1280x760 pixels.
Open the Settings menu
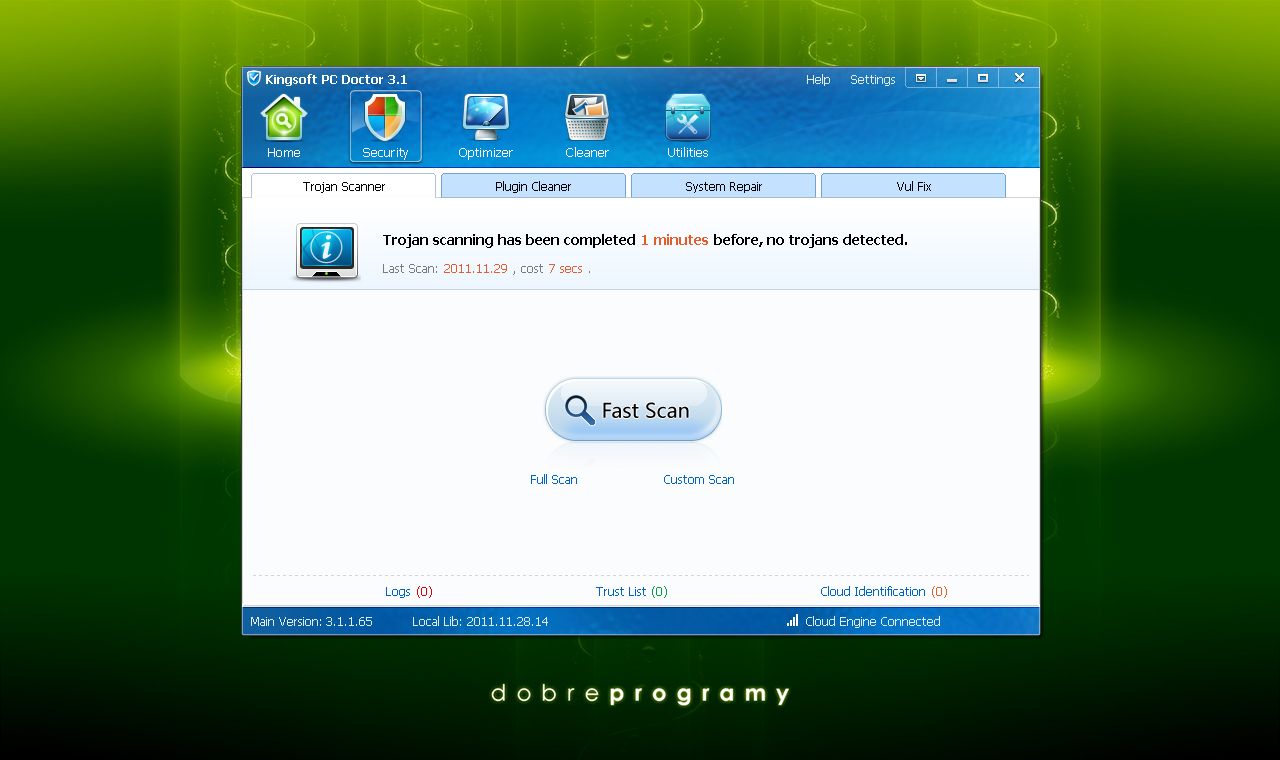pos(872,79)
